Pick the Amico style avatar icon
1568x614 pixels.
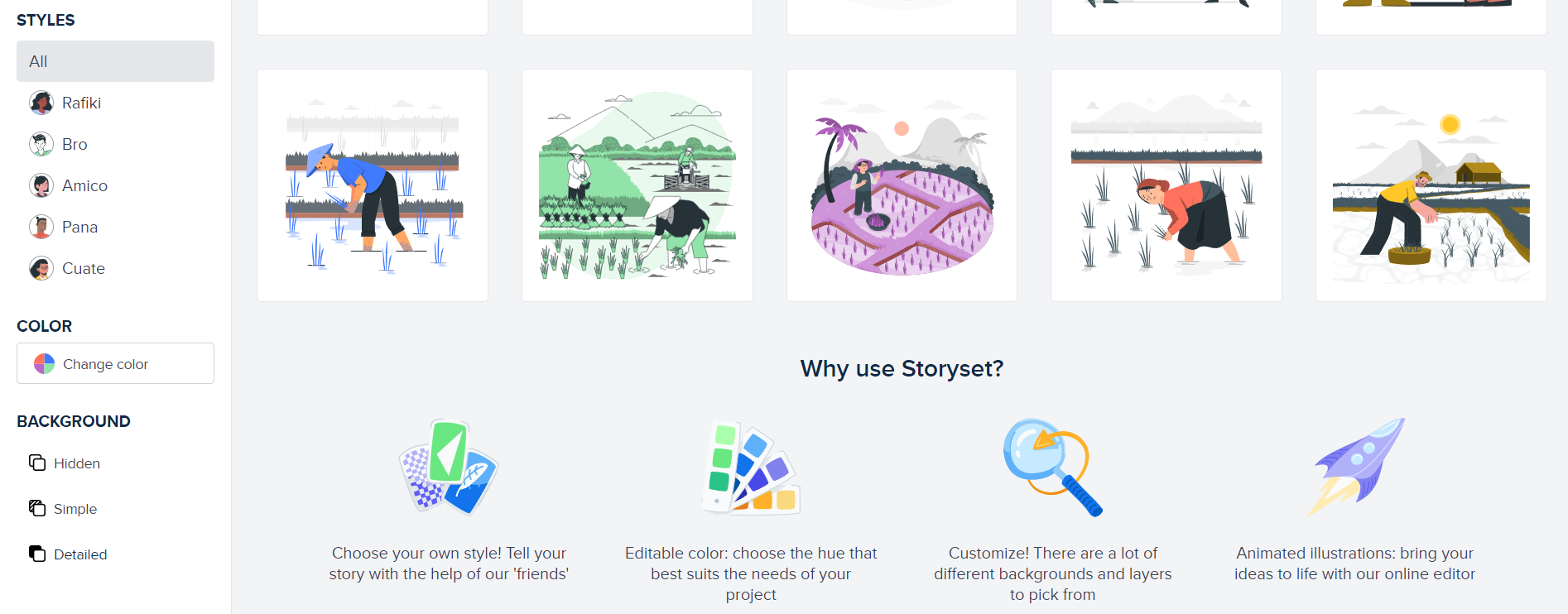click(41, 185)
